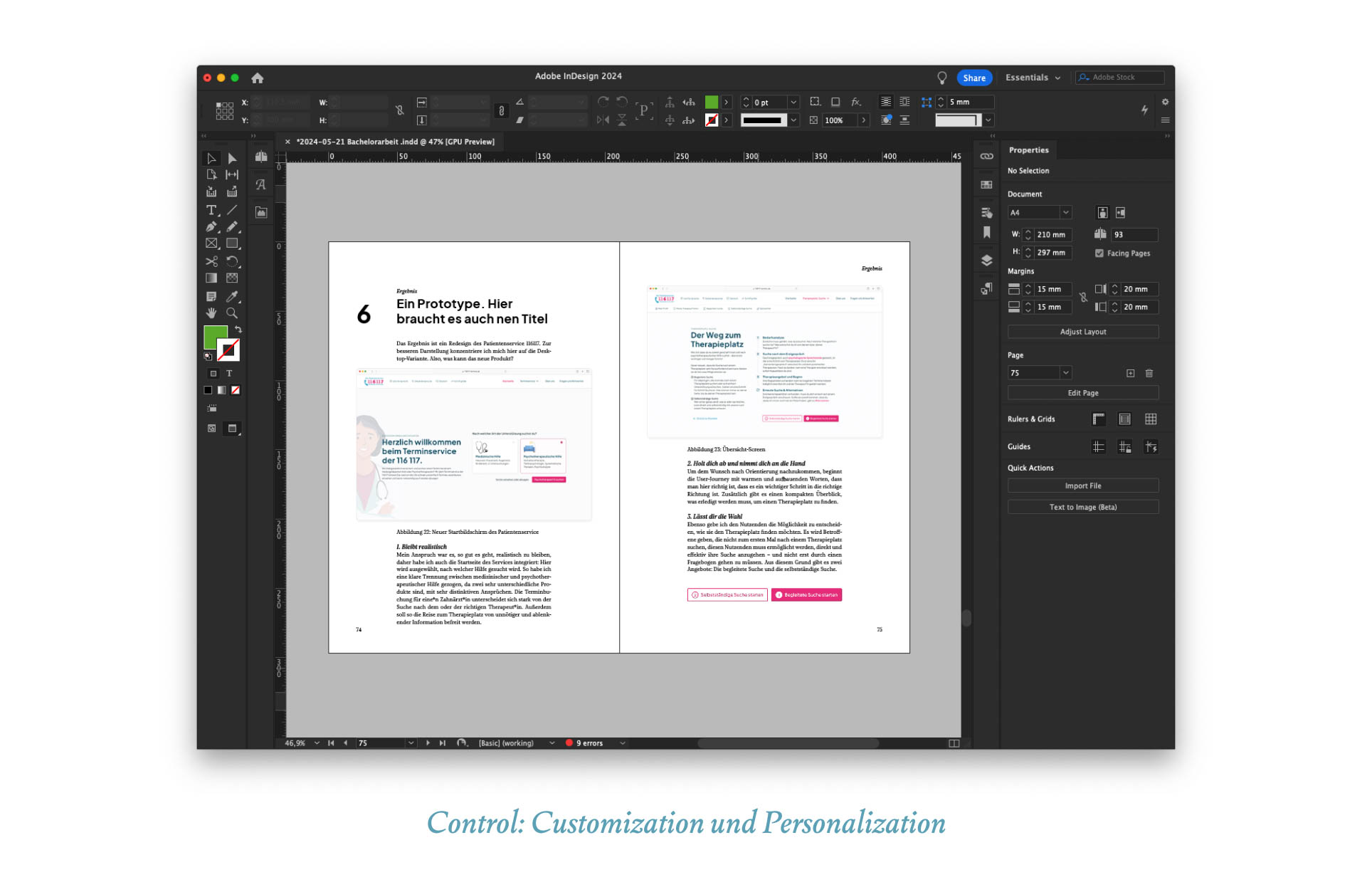Select the Type tool
This screenshot has height=887, width=1372.
(x=211, y=210)
